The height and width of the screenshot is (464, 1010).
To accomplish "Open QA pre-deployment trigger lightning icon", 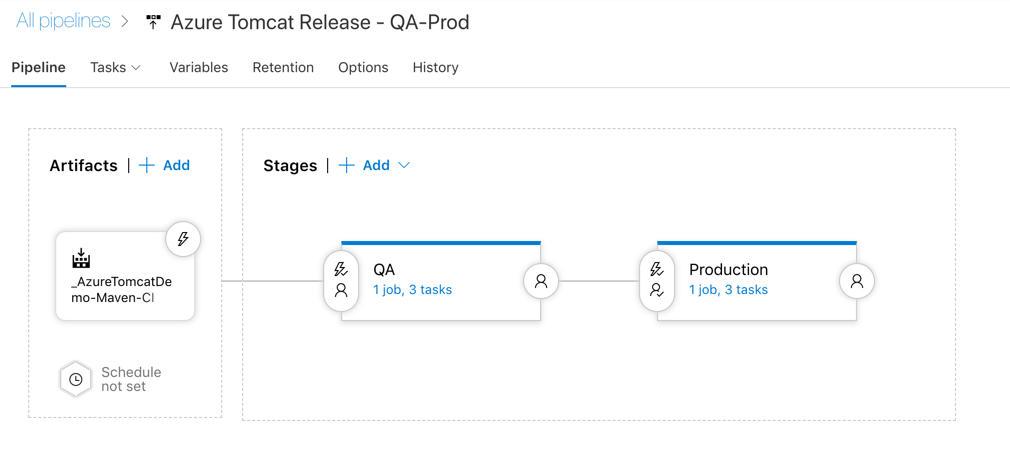I will tap(341, 269).
